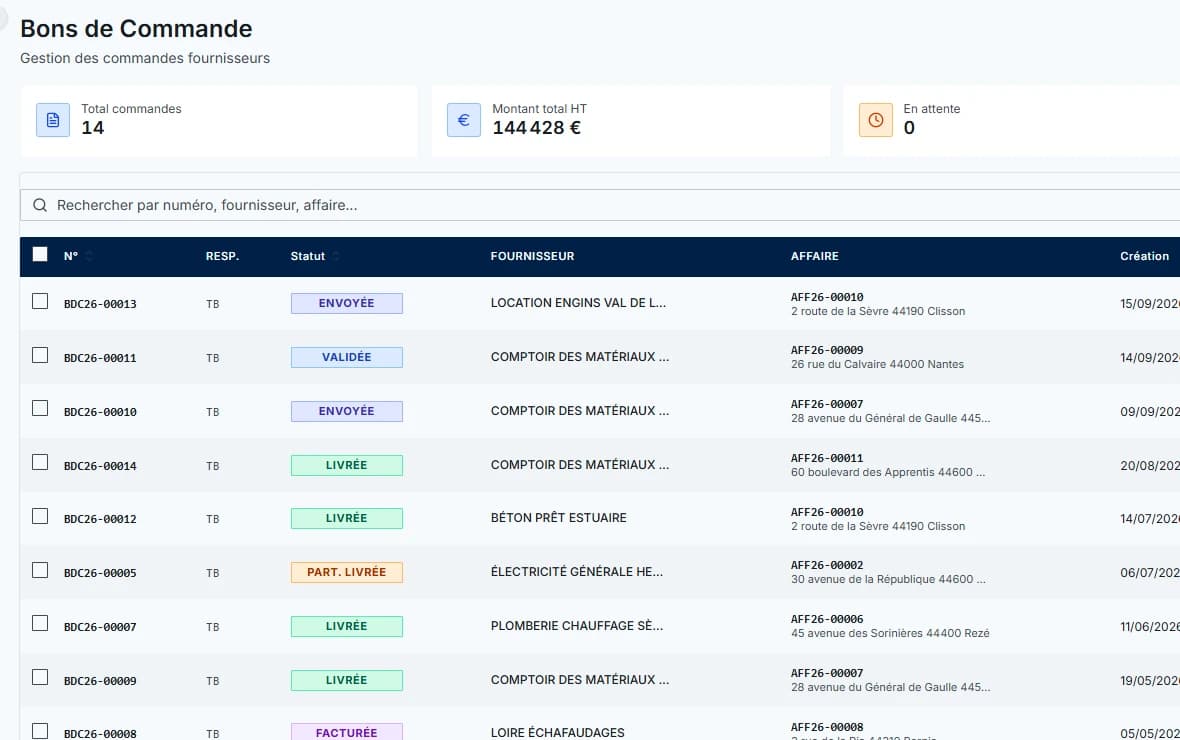Open order number BDC26-00010
Image resolution: width=1180 pixels, height=740 pixels.
(100, 412)
